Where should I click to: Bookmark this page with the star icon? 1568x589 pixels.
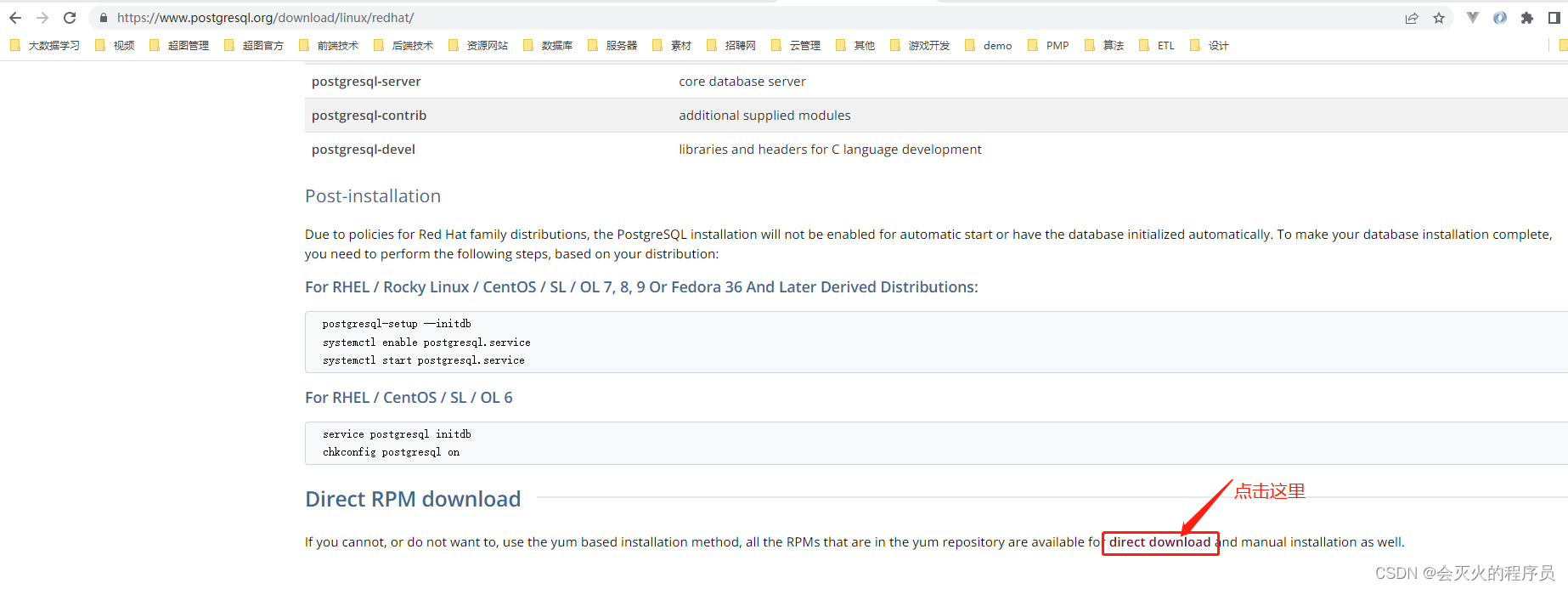[1439, 18]
